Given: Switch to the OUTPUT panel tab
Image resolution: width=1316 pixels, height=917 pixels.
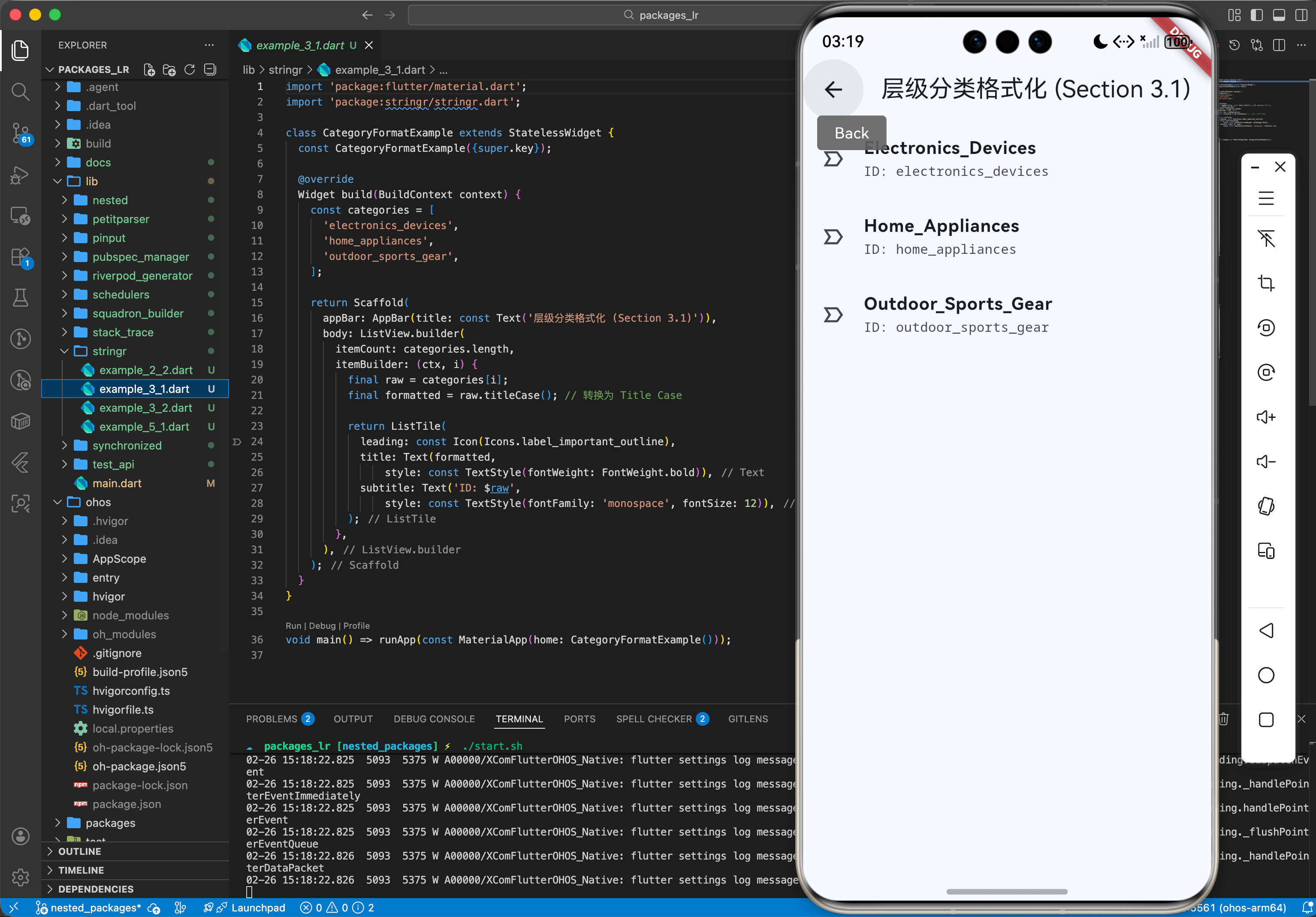Looking at the screenshot, I should [x=353, y=719].
